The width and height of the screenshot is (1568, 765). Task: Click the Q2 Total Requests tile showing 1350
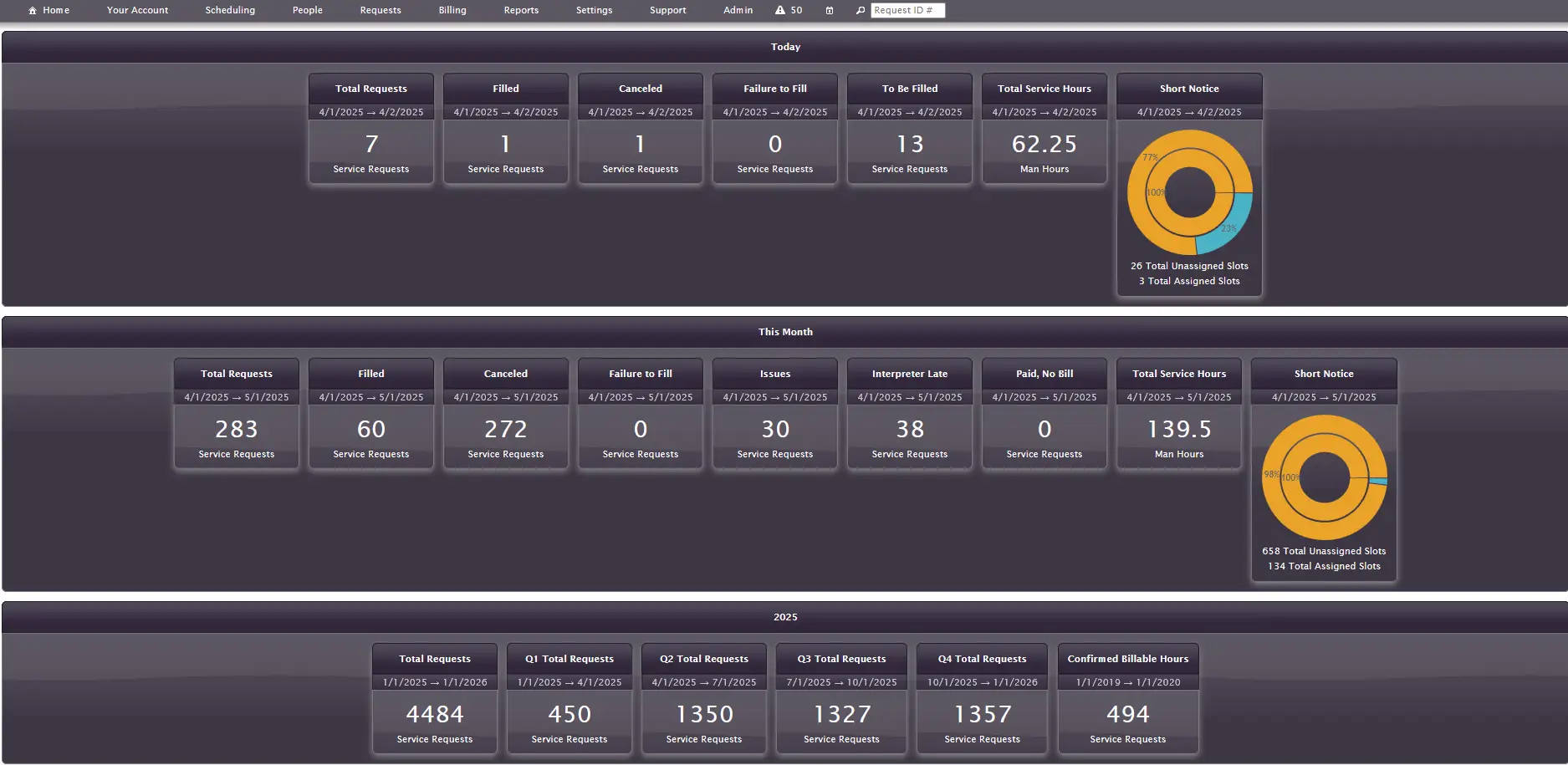pos(704,714)
